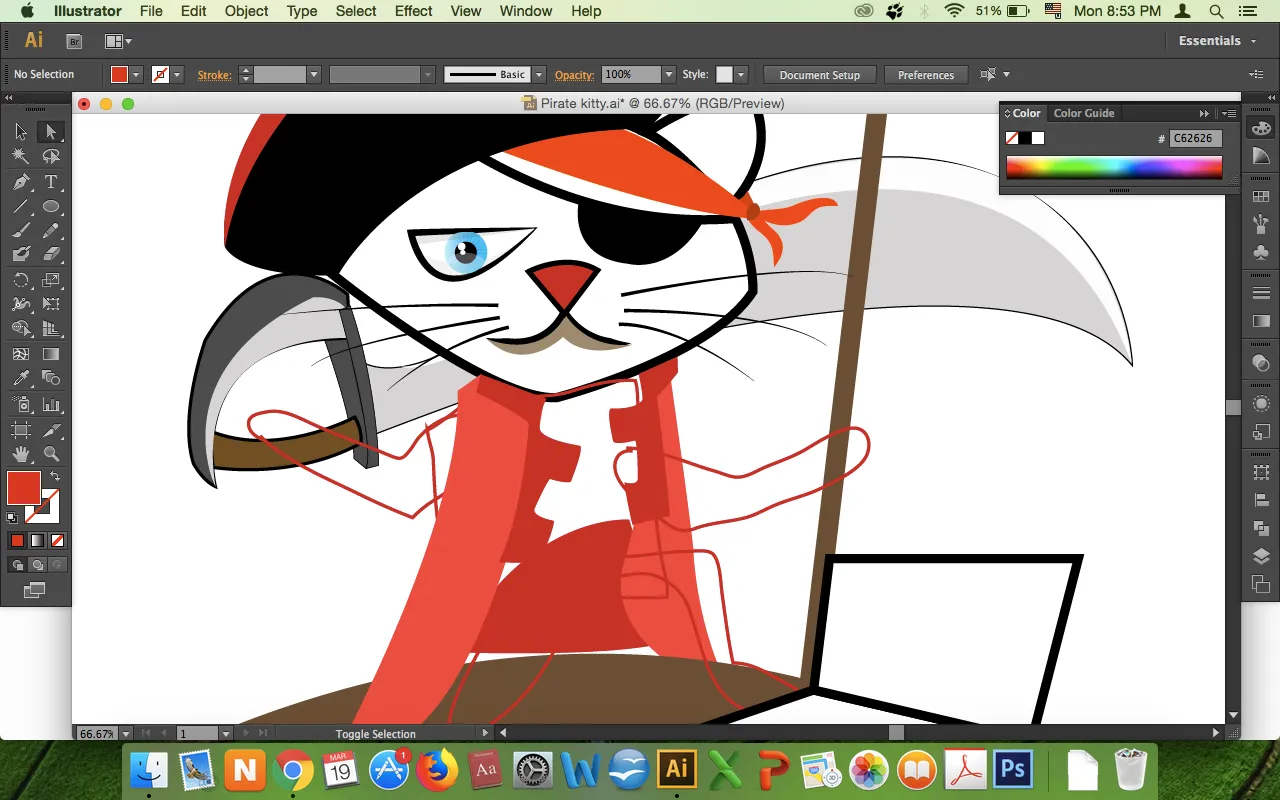Select the Symbol Sprayer tool
This screenshot has height=800, width=1280.
point(21,405)
